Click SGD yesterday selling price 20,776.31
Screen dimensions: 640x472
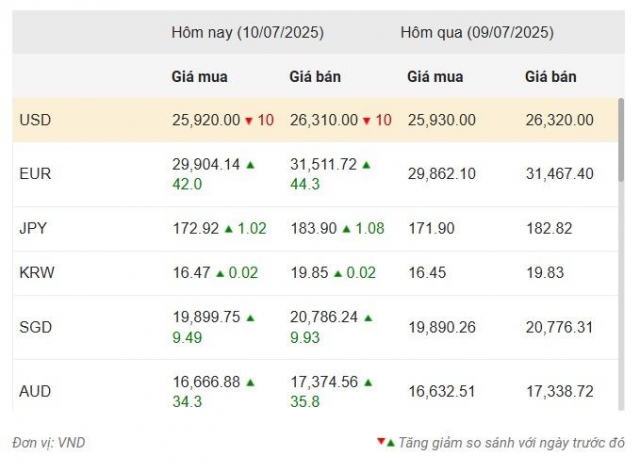point(559,327)
